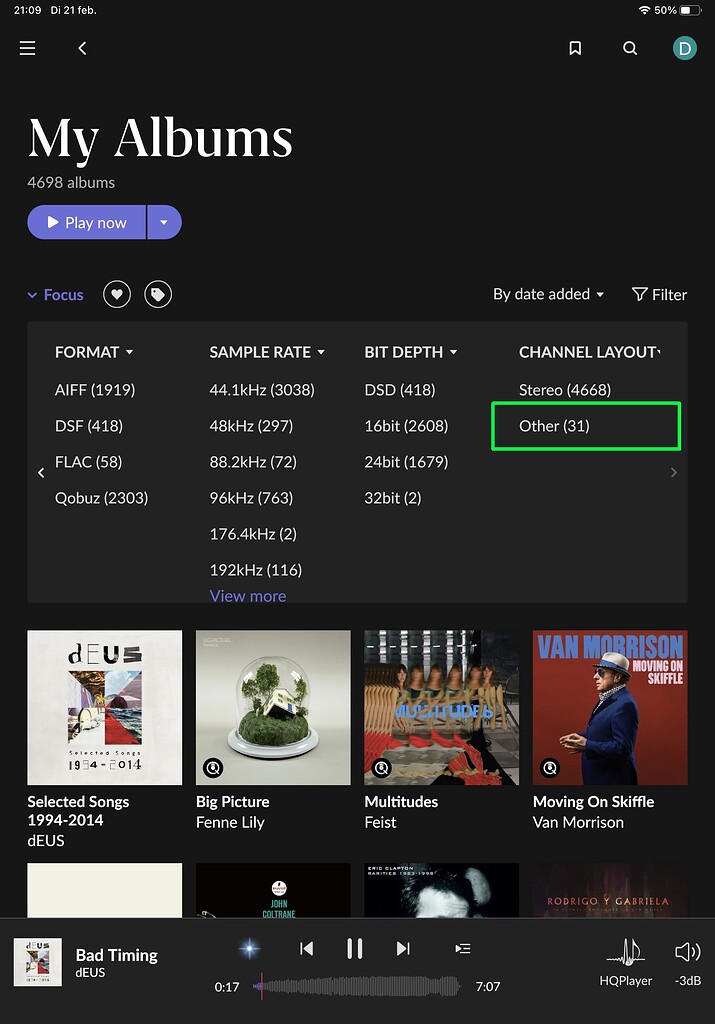This screenshot has width=715, height=1024.
Task: Select the tag focus icon
Action: 158,294
